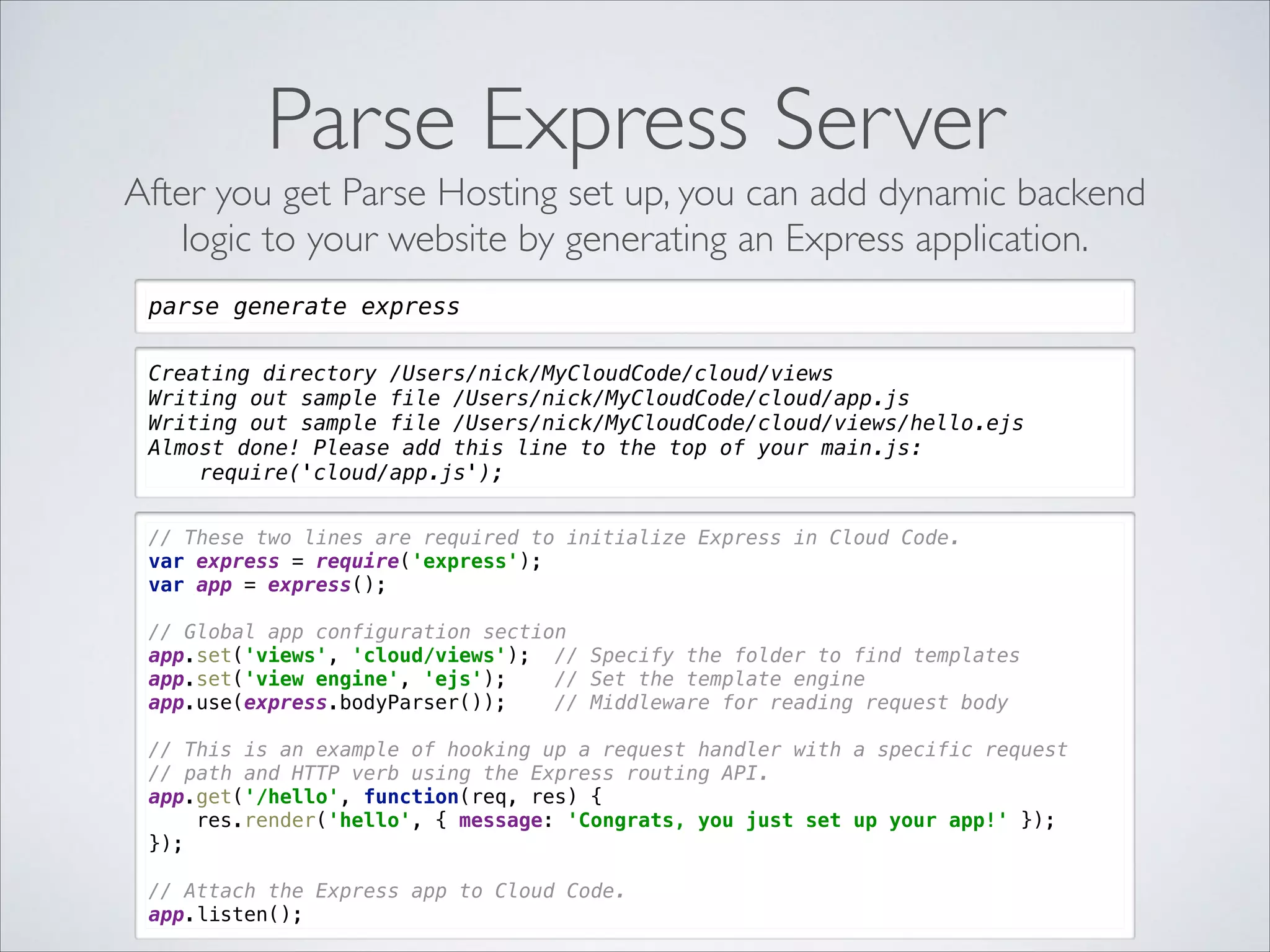Click the 'path and HTTP verb' comment line

tap(458, 773)
